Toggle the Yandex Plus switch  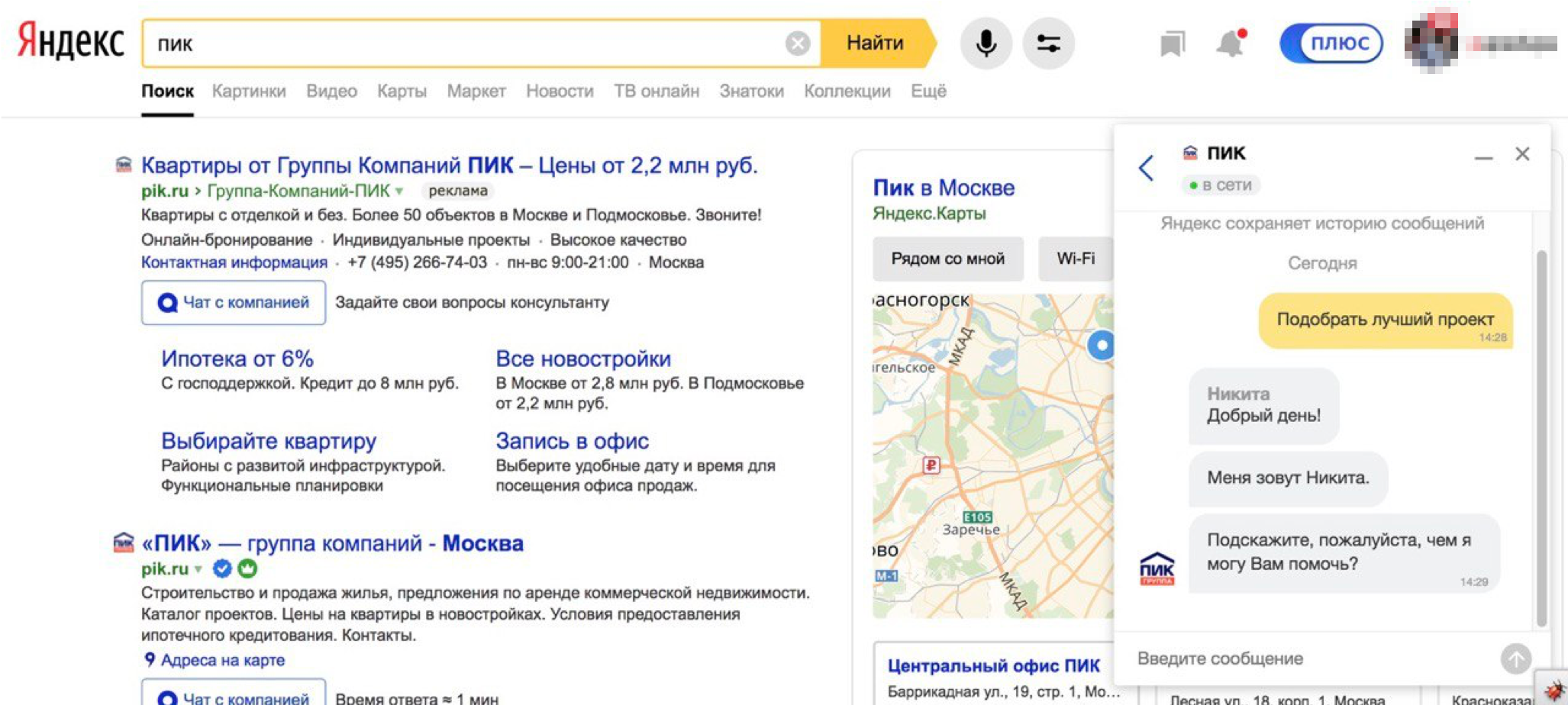1331,43
